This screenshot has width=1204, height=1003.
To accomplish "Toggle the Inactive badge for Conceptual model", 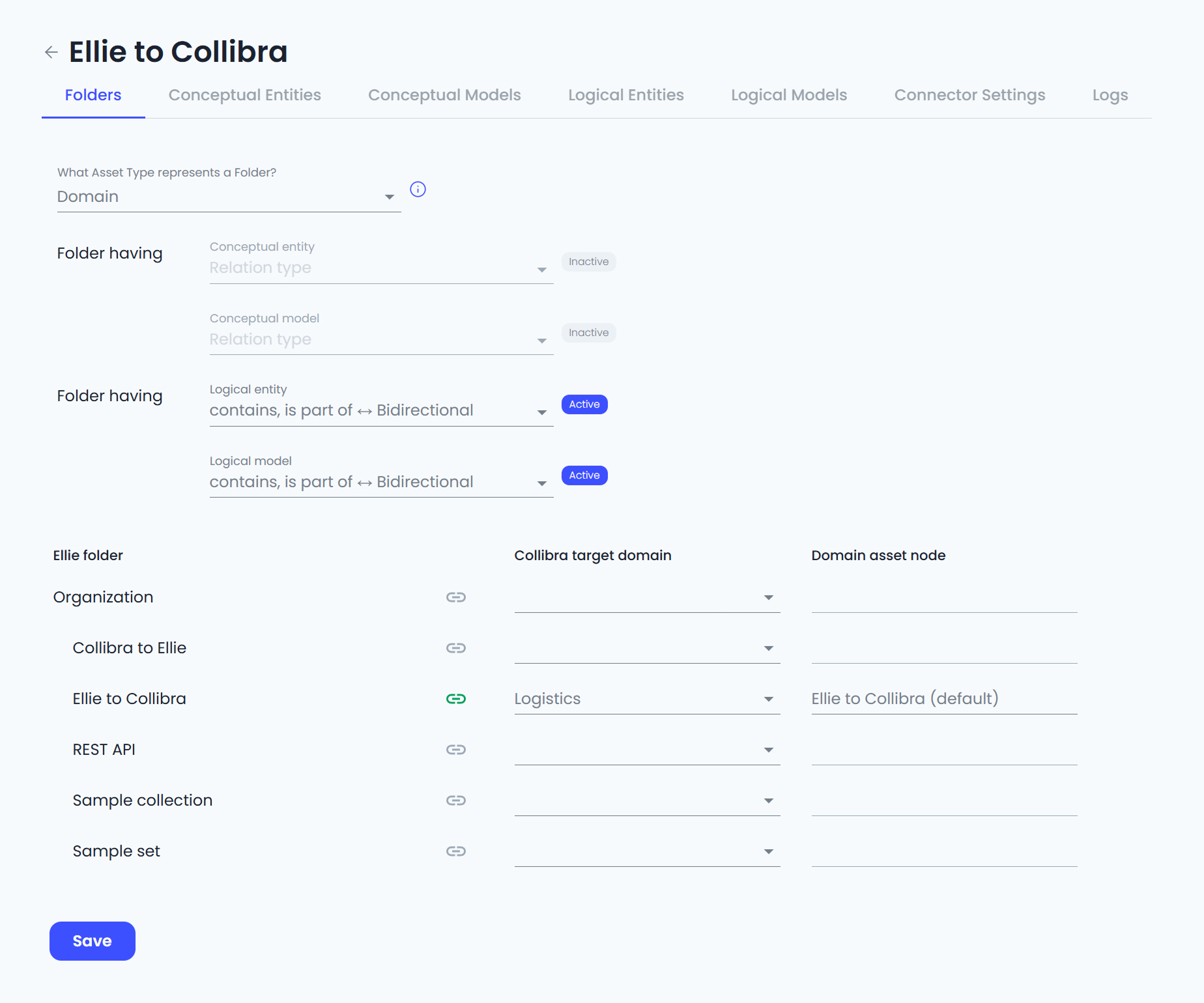I will (x=588, y=333).
